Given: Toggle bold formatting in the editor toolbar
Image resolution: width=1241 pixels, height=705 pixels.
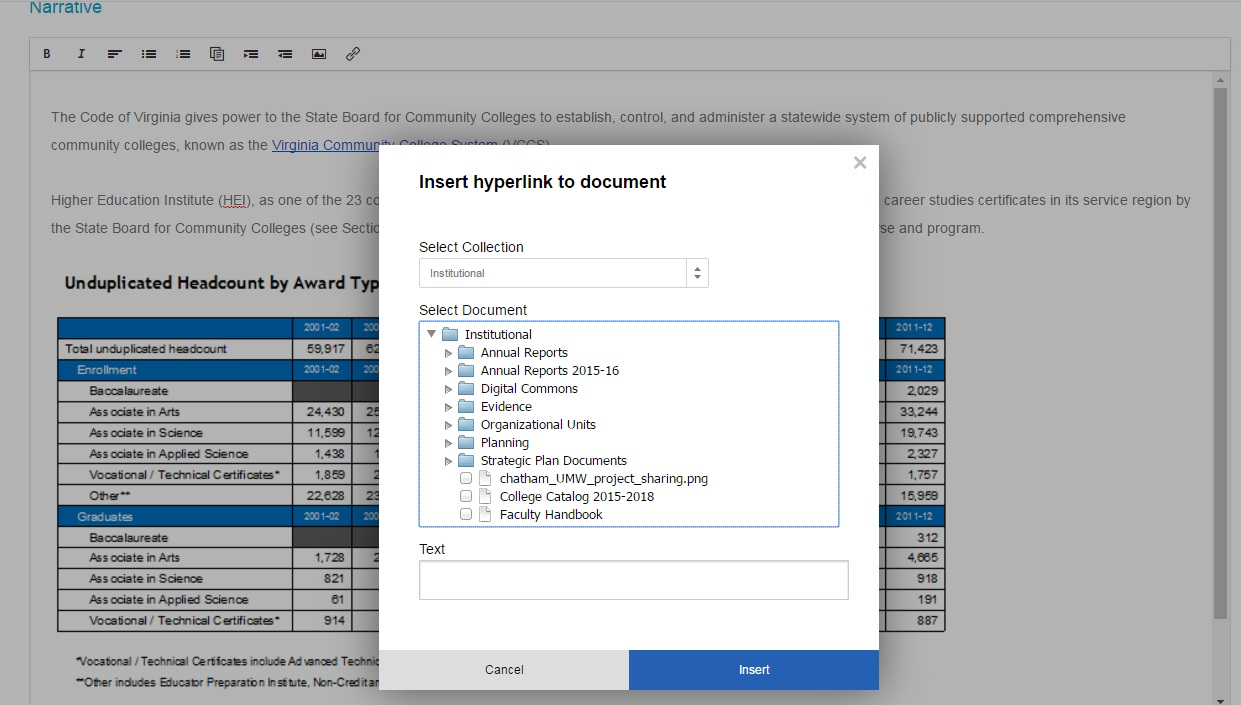Looking at the screenshot, I should (x=46, y=53).
